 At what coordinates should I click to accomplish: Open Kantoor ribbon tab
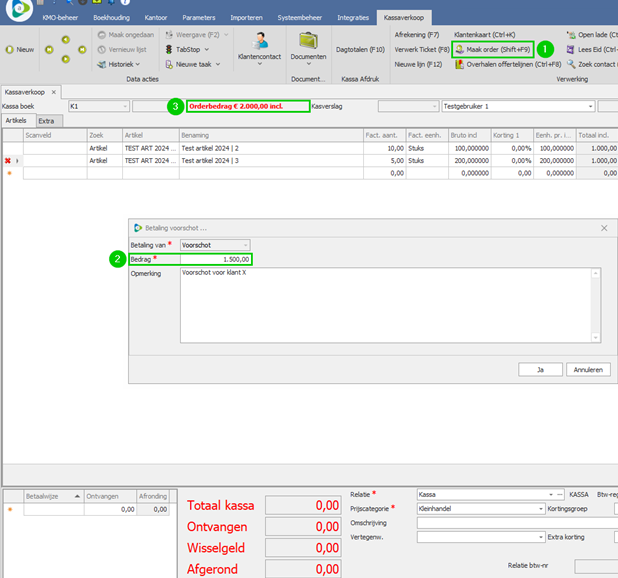tap(156, 18)
